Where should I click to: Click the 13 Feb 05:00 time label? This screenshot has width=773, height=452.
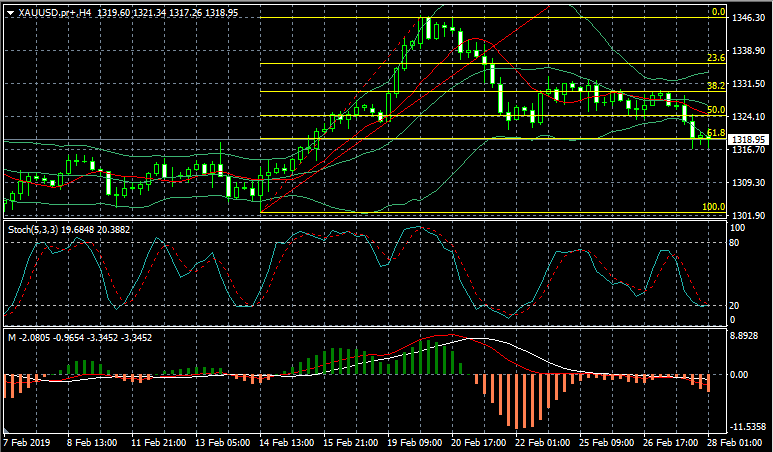coord(223,443)
